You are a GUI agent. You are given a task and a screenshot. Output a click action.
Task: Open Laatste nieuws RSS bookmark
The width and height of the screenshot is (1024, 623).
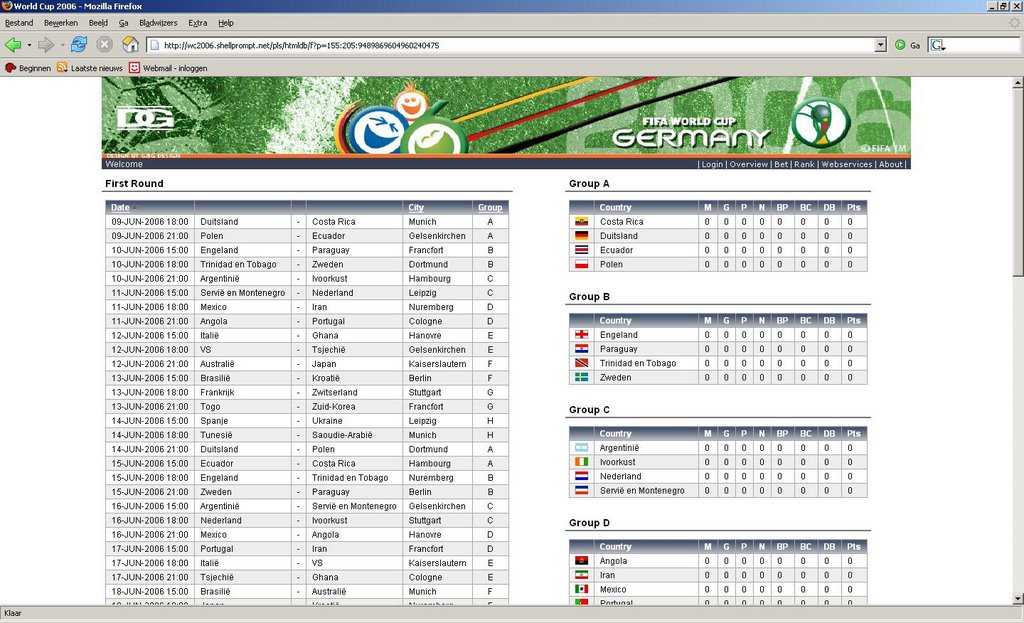coord(90,68)
